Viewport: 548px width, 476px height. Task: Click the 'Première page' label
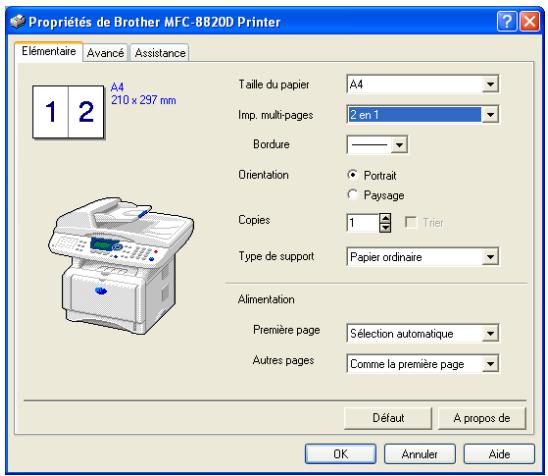click(x=287, y=330)
